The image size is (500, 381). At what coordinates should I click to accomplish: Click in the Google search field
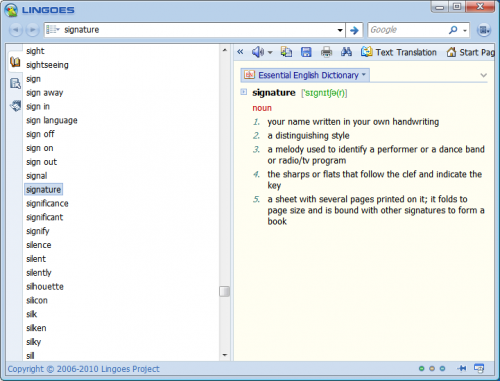pyautogui.click(x=408, y=30)
